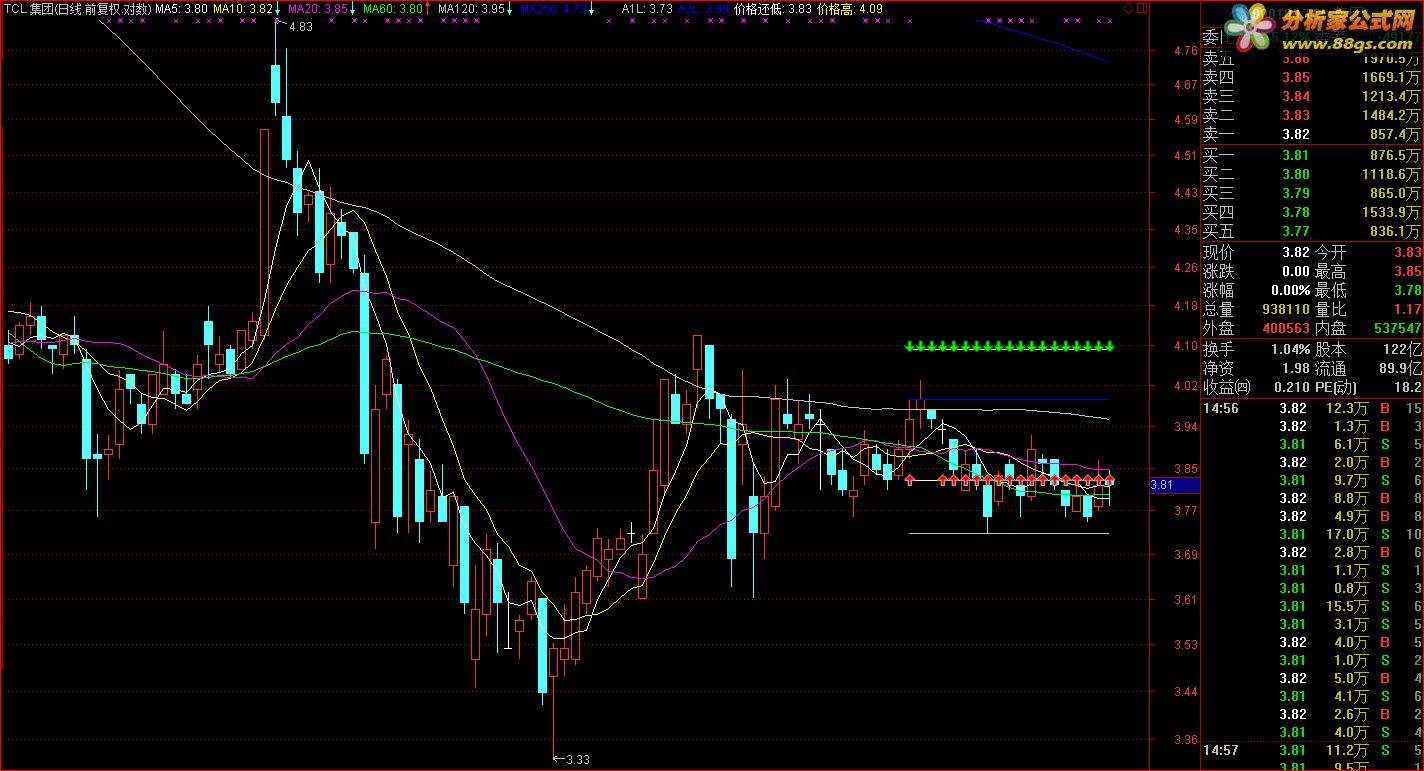The image size is (1424, 771).
Task: Click the 净资 value 1.98
Action: pos(1295,369)
